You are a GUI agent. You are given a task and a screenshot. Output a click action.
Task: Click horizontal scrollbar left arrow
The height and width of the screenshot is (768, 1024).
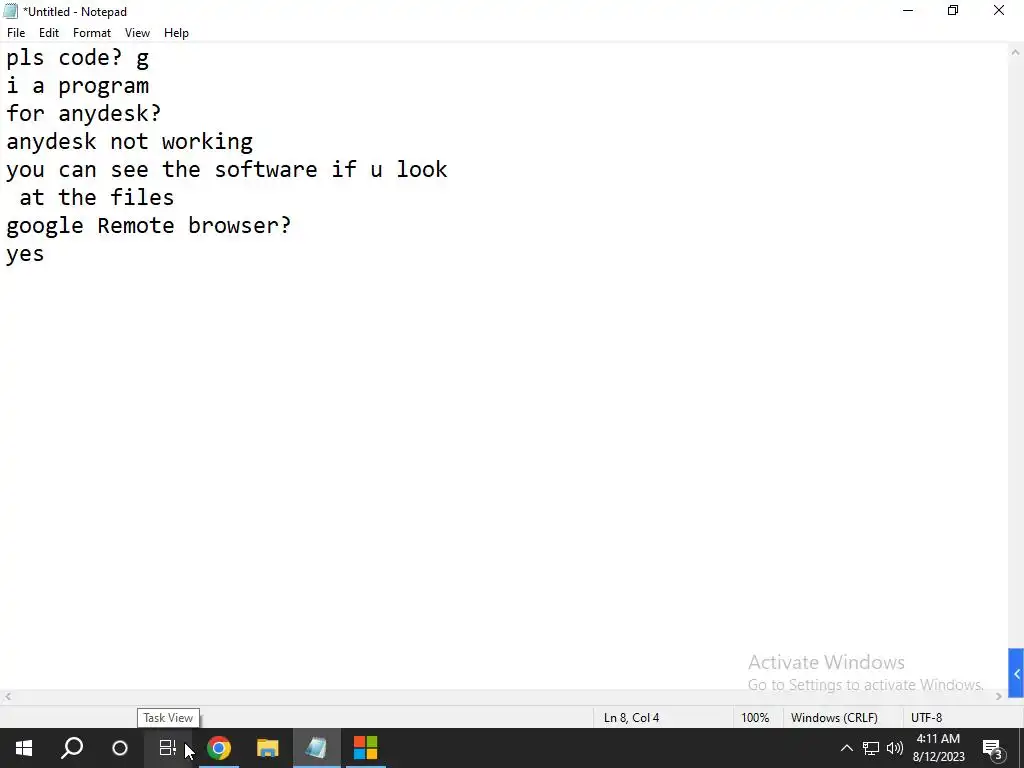pyautogui.click(x=7, y=697)
